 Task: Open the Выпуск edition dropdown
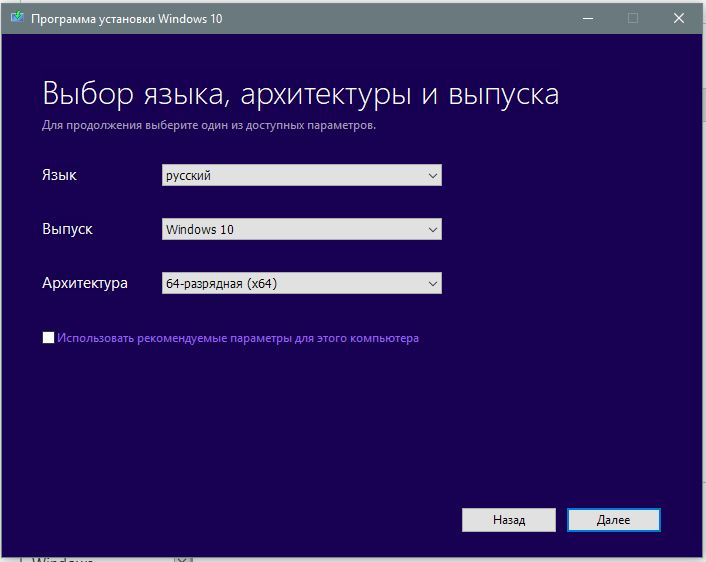pyautogui.click(x=302, y=229)
